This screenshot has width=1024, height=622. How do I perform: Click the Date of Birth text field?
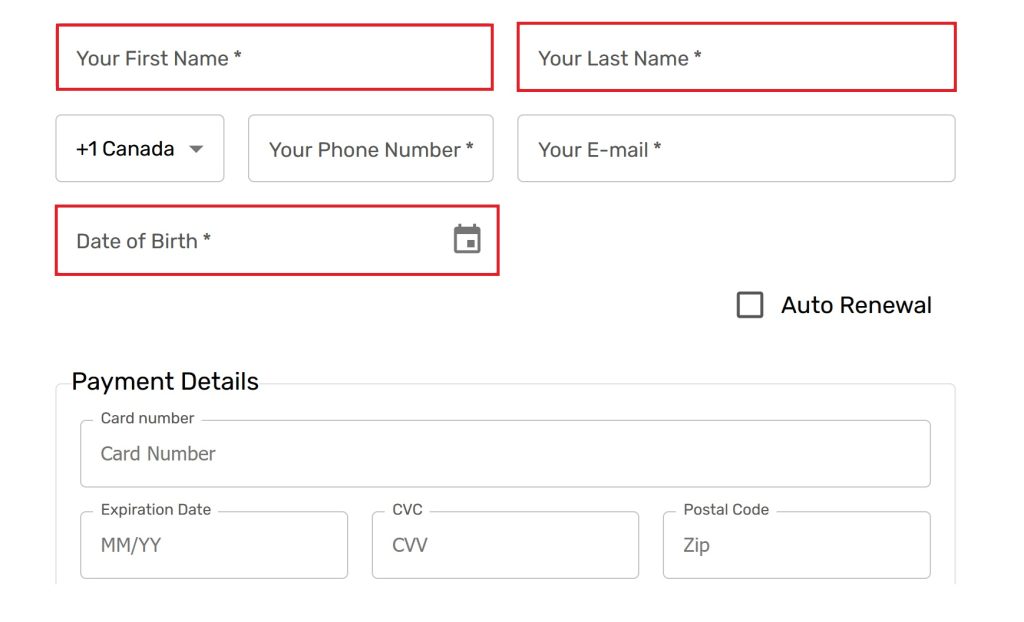[250, 240]
